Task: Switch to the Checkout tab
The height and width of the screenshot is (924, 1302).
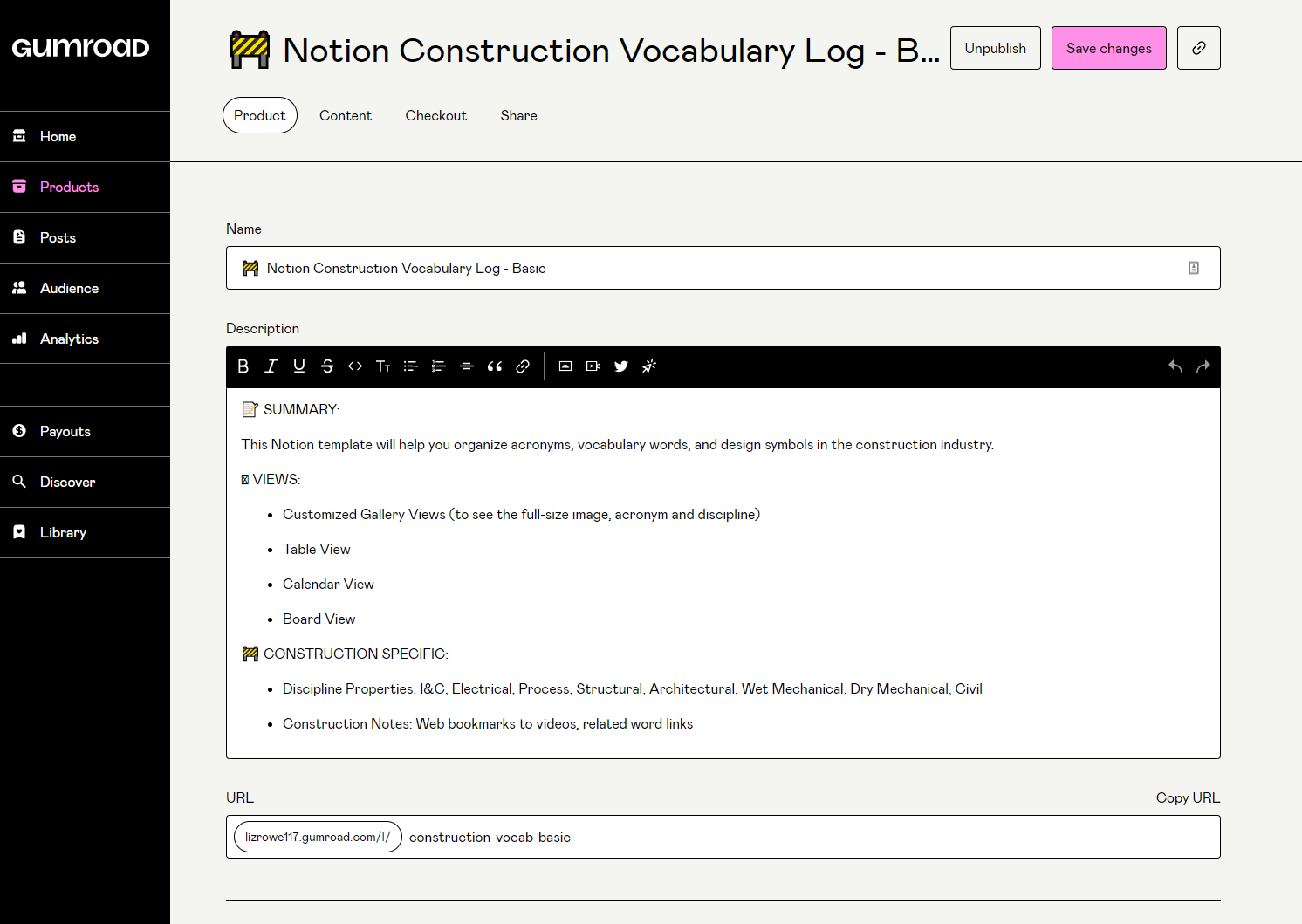Action: click(436, 115)
